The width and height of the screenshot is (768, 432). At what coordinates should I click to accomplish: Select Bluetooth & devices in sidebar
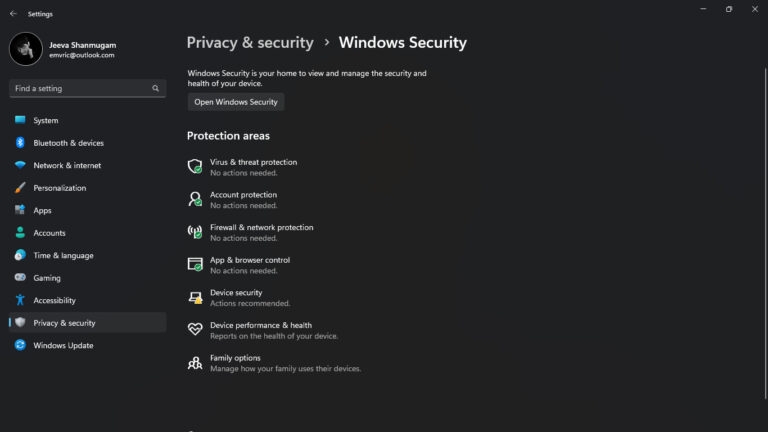click(x=68, y=143)
